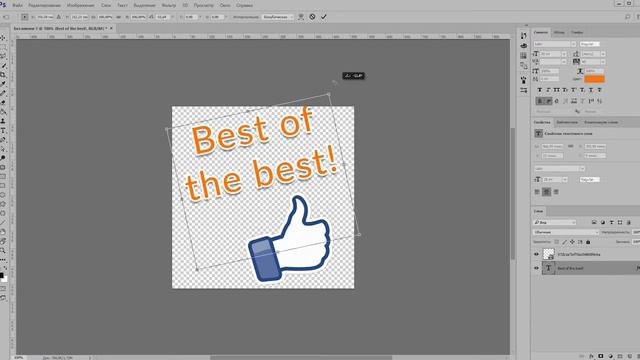Click the relative positioning triangle icon
640x360 pixels.
(59, 17)
